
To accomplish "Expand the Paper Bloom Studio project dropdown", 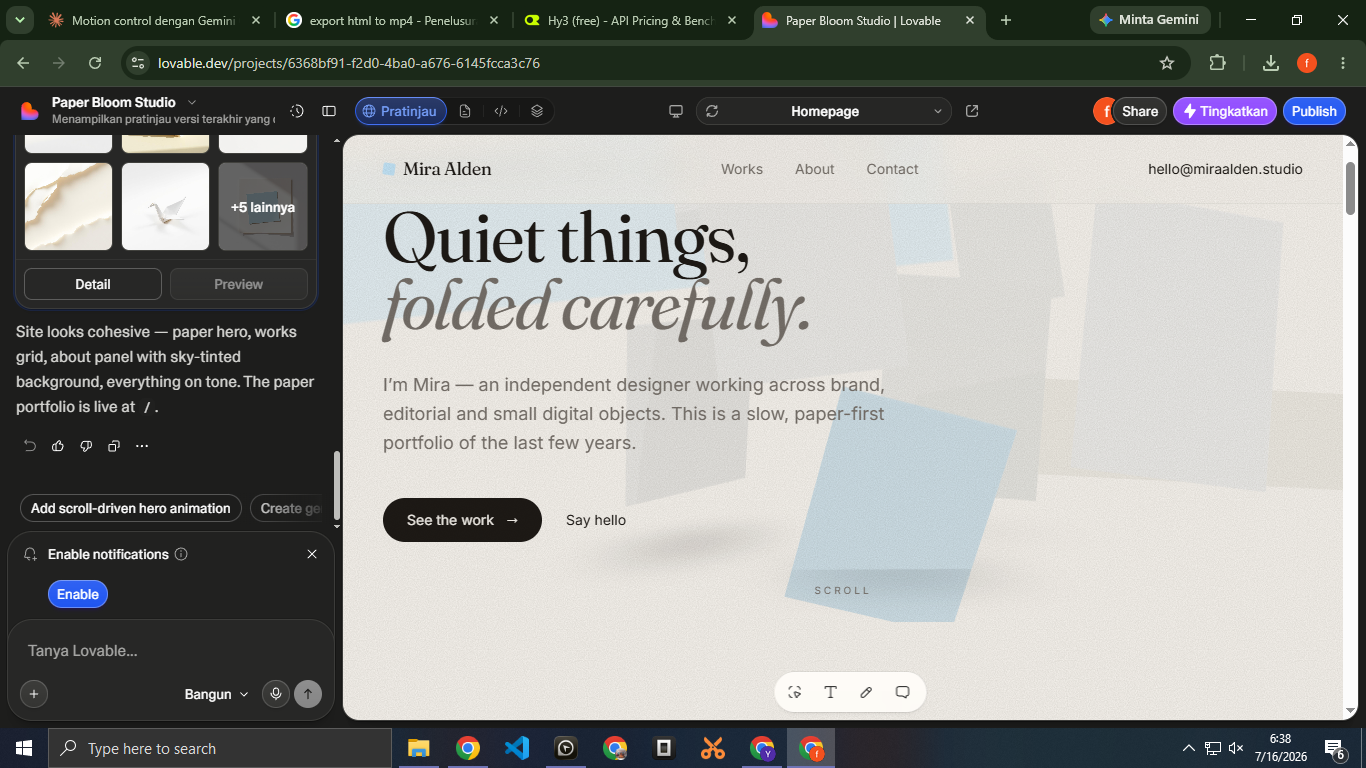I will pyautogui.click(x=192, y=102).
